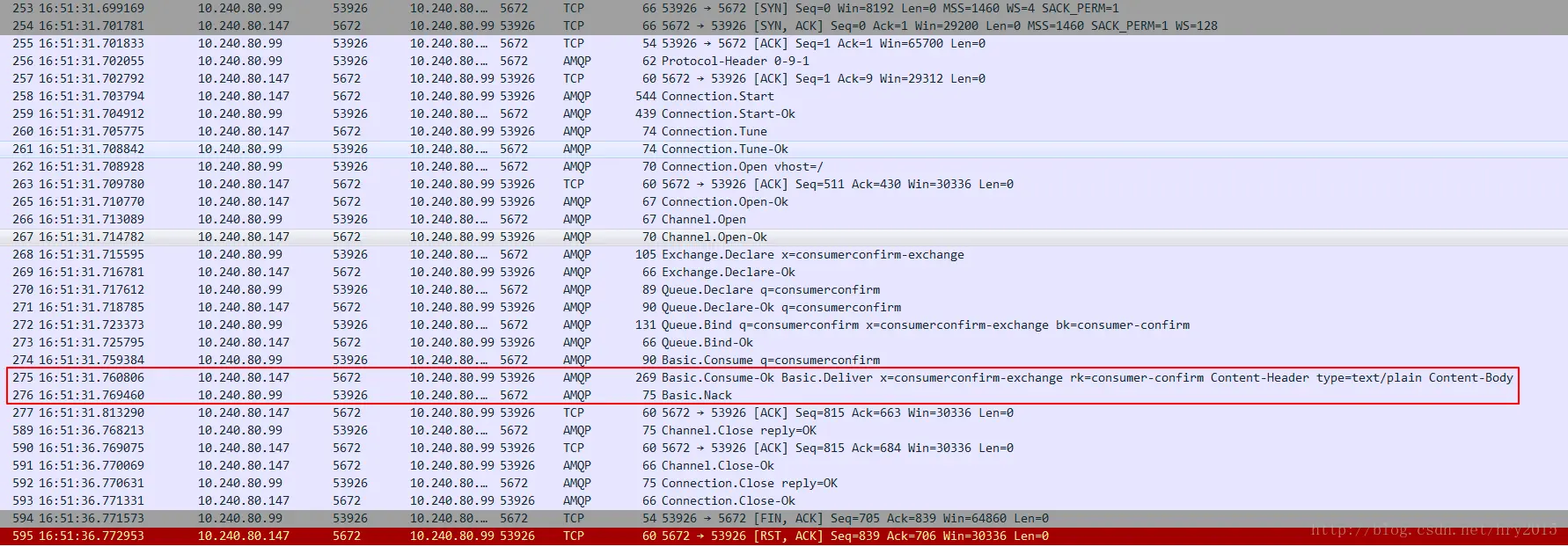Click length value 544 in packet 258
Viewport: 1568px width, 547px height.
click(x=646, y=96)
